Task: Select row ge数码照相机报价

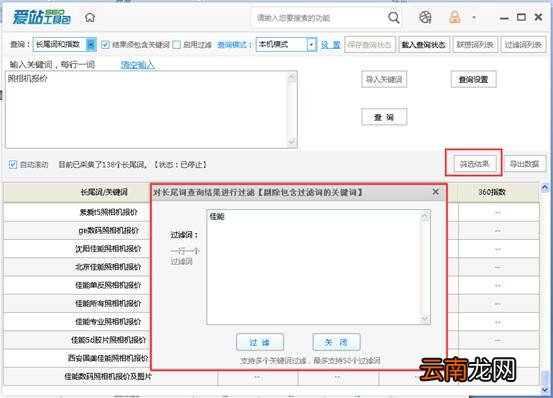Action: tap(108, 230)
